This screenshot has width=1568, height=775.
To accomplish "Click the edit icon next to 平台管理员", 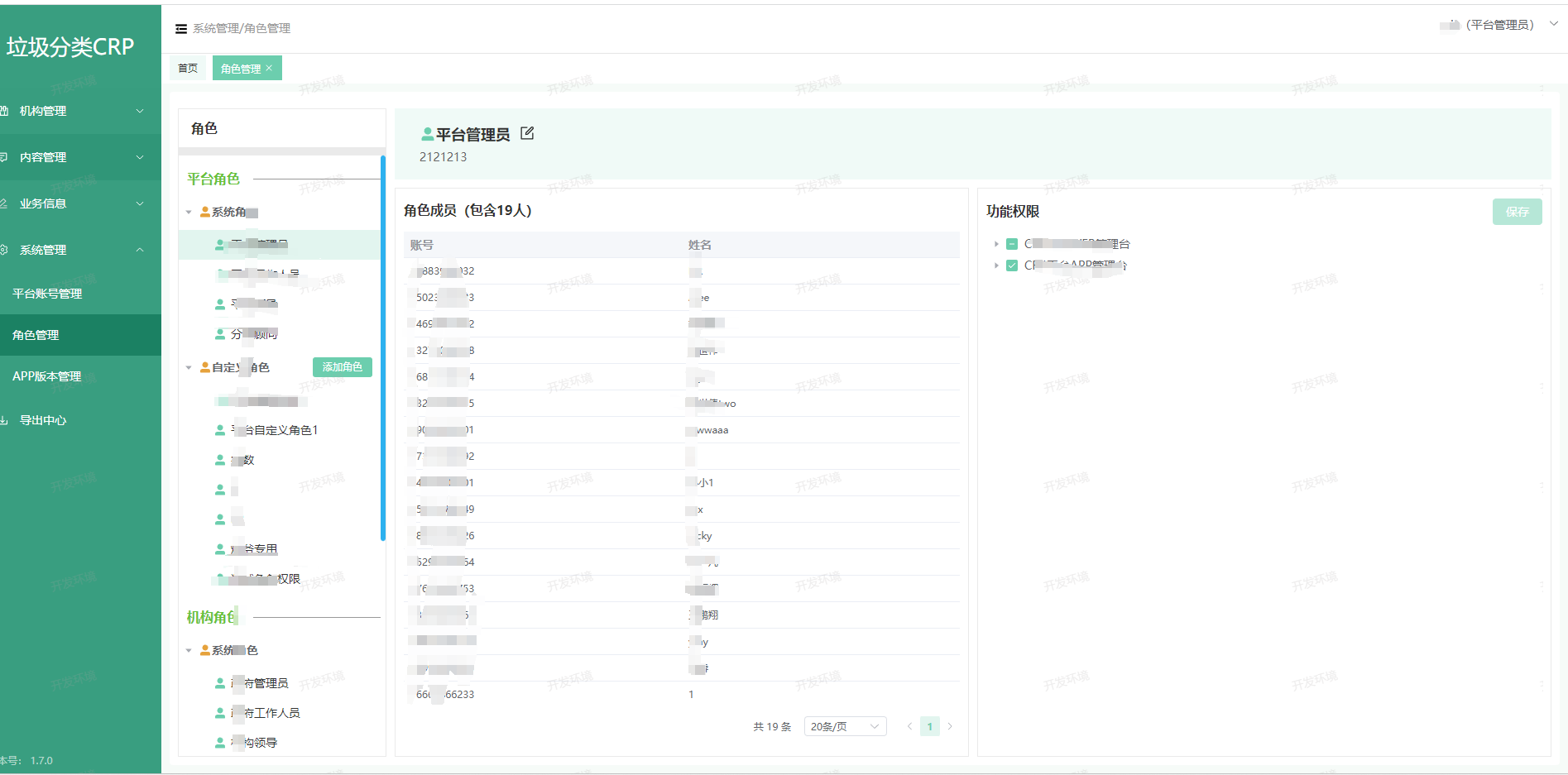I will 527,133.
